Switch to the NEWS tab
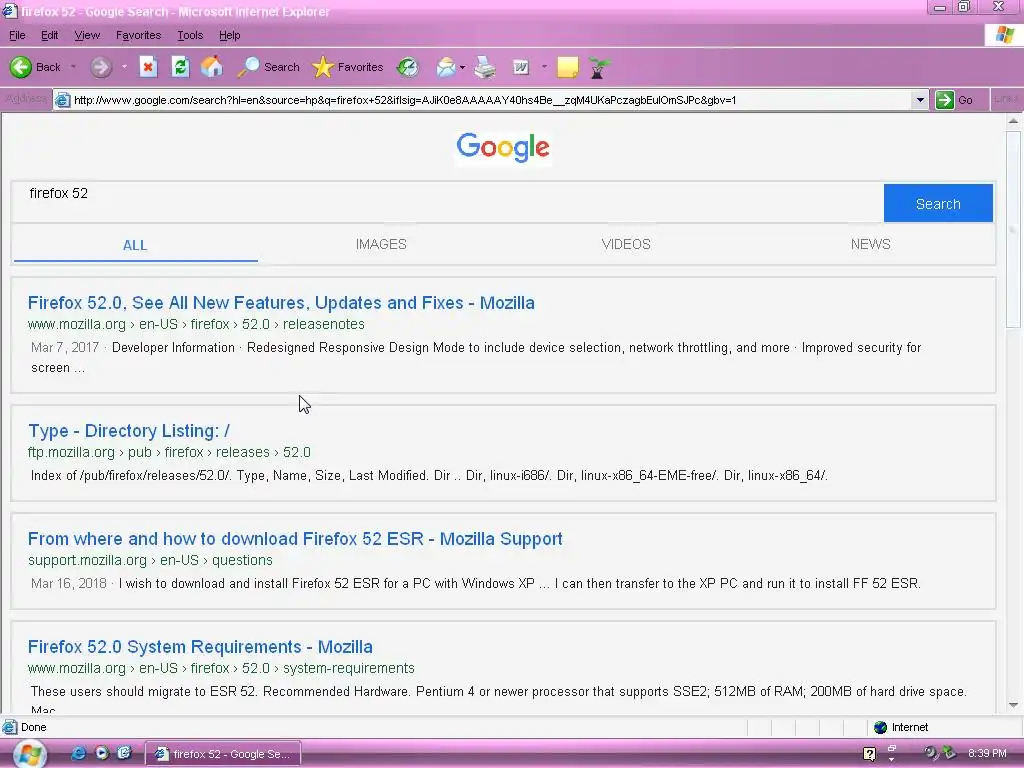Screen dimensions: 1024x768 point(870,244)
